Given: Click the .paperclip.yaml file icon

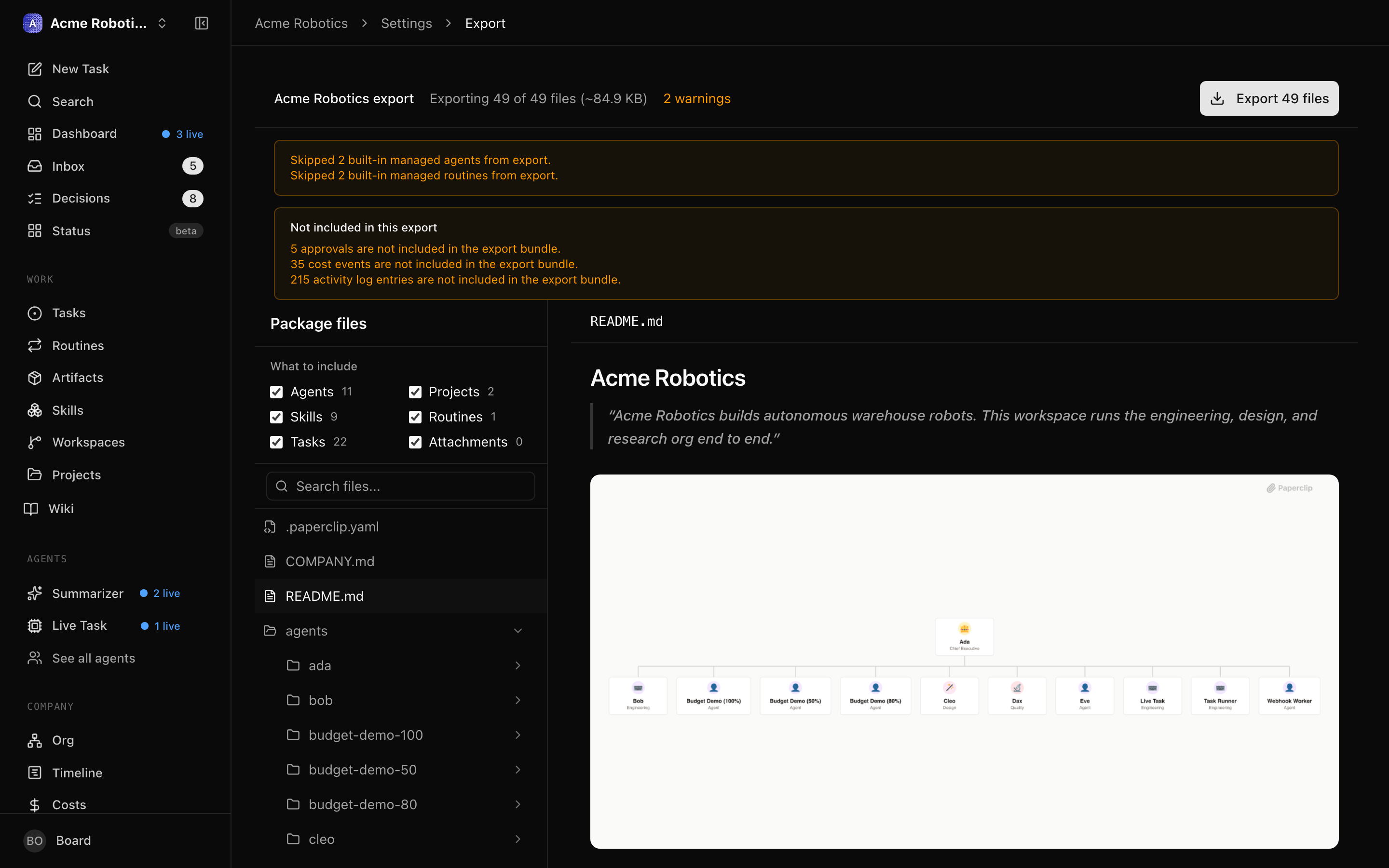Looking at the screenshot, I should pyautogui.click(x=270, y=527).
